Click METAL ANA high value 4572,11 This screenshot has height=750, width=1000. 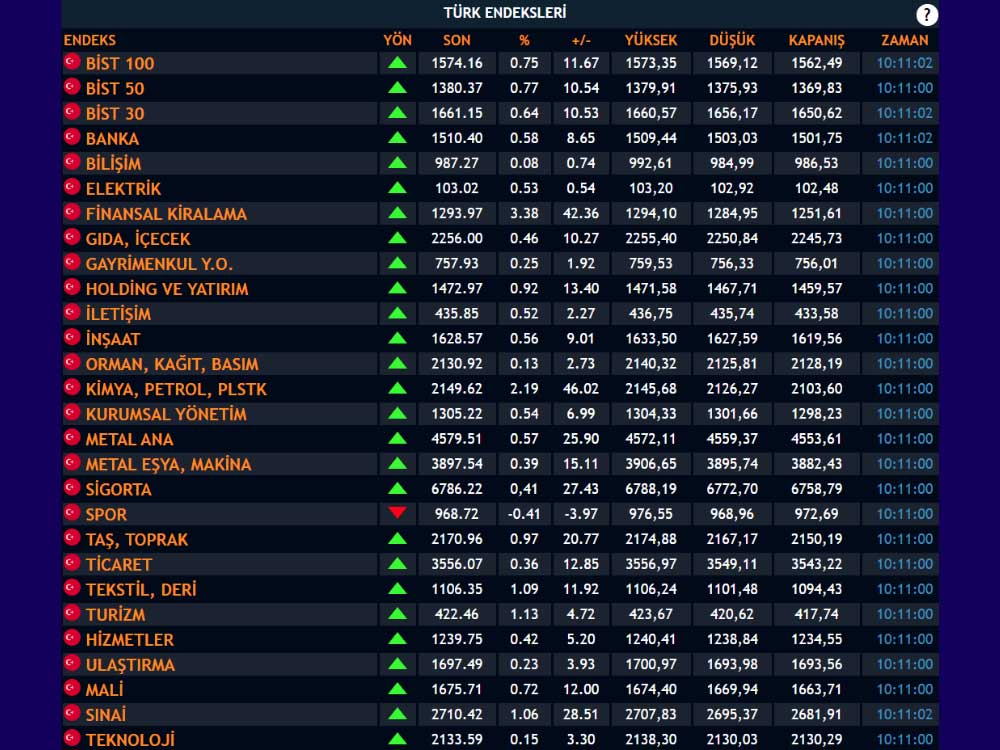point(651,439)
